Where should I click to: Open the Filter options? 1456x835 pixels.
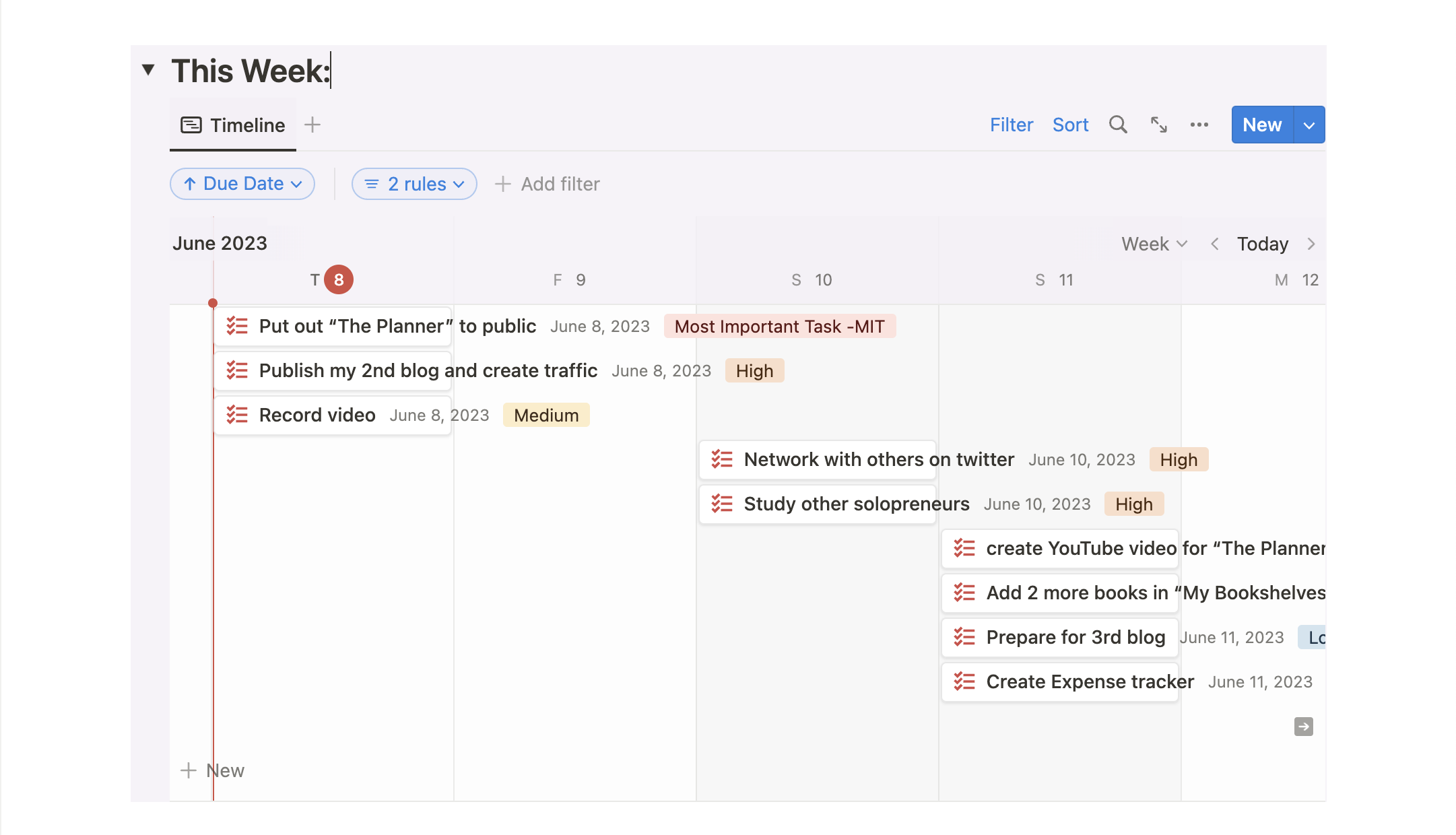1011,125
